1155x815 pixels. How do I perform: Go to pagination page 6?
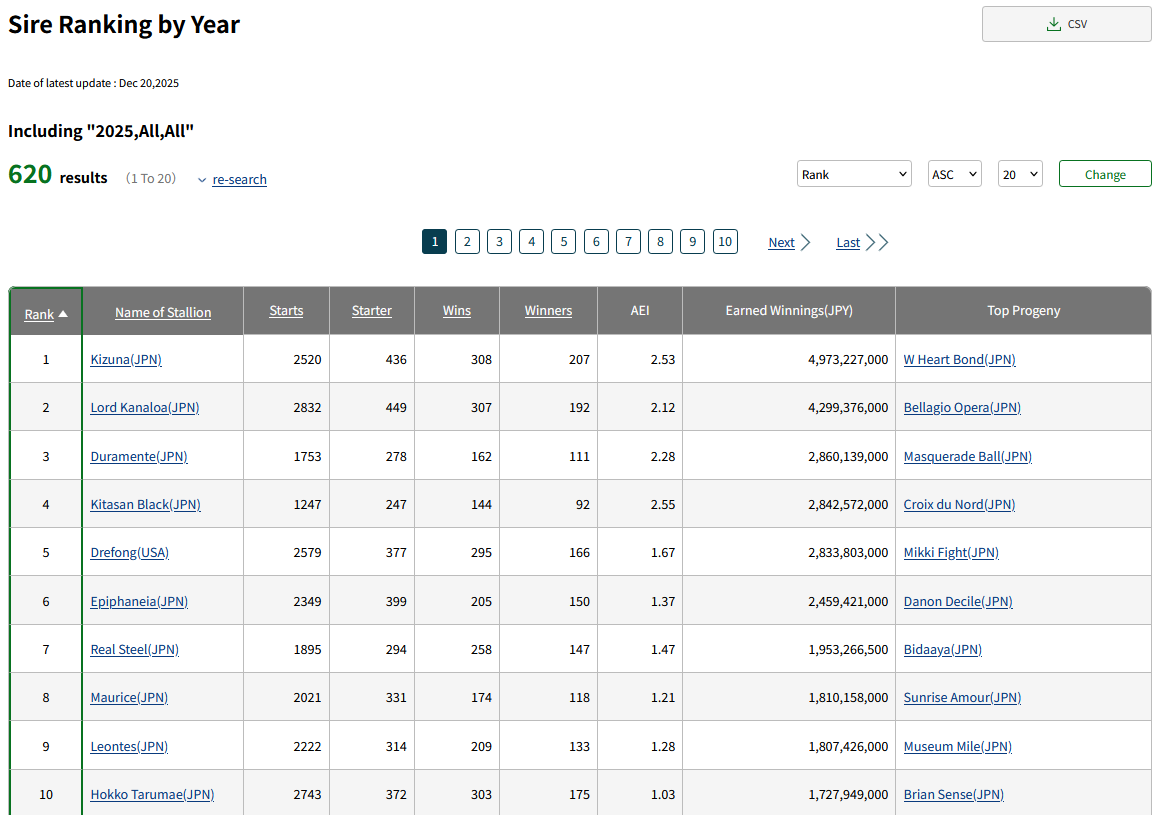(596, 242)
